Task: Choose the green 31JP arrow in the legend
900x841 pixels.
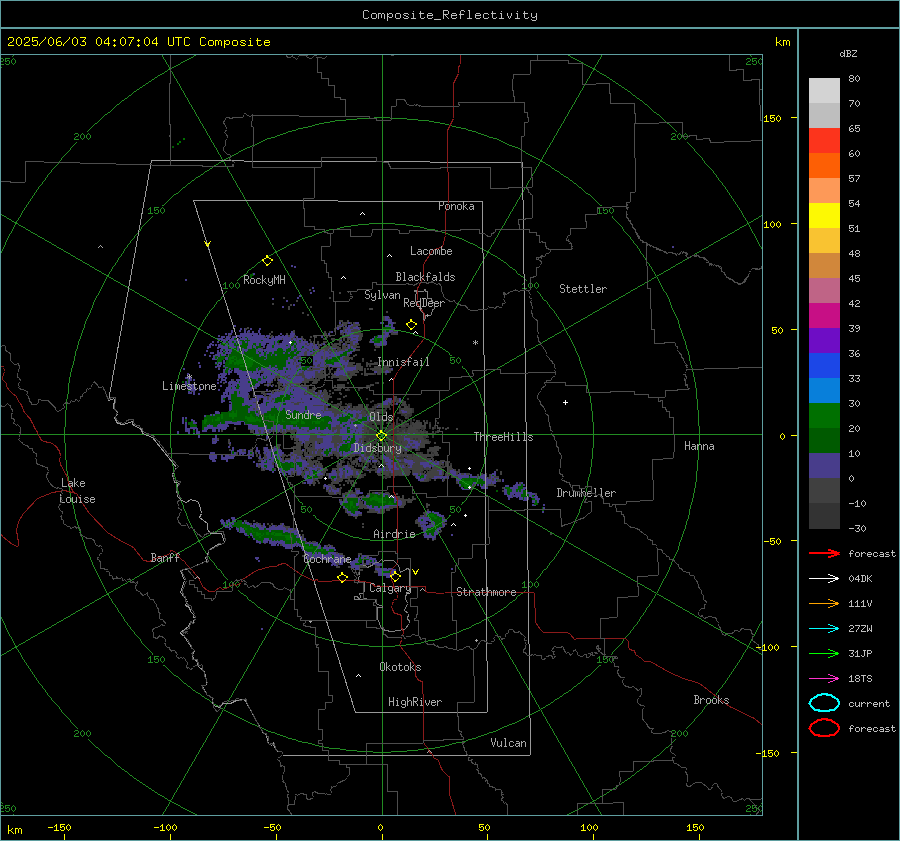Action: click(x=824, y=653)
